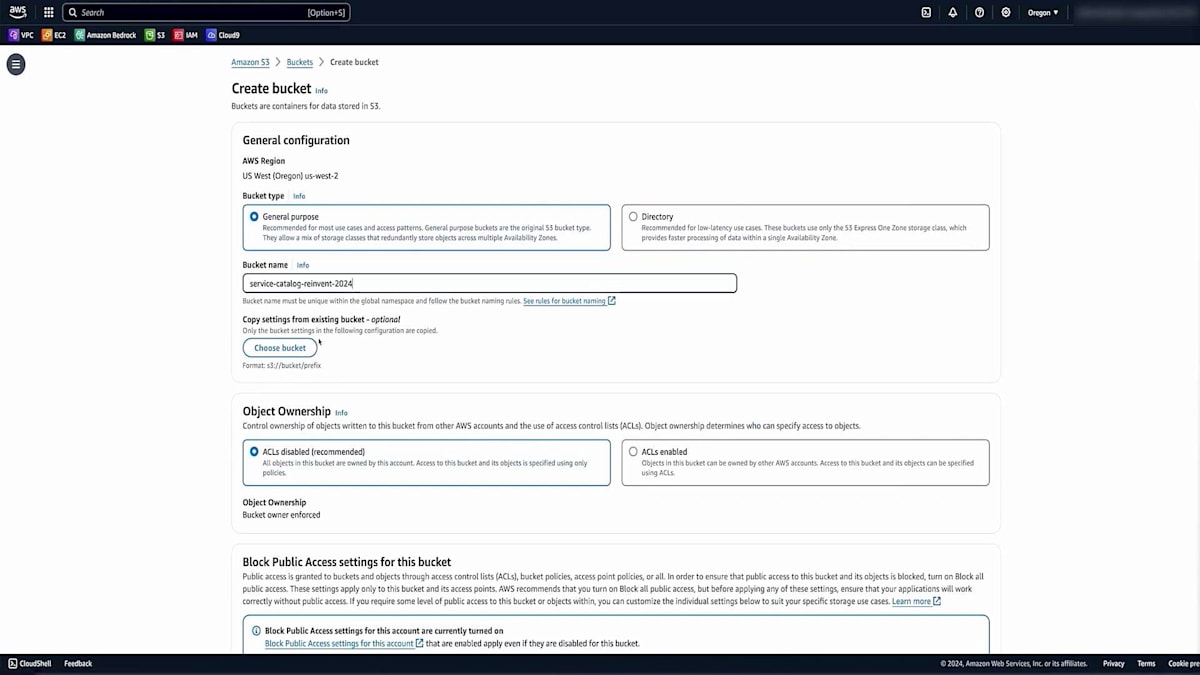This screenshot has height=675, width=1200.
Task: Click the magnifier icon in search bar
Action: click(x=73, y=13)
